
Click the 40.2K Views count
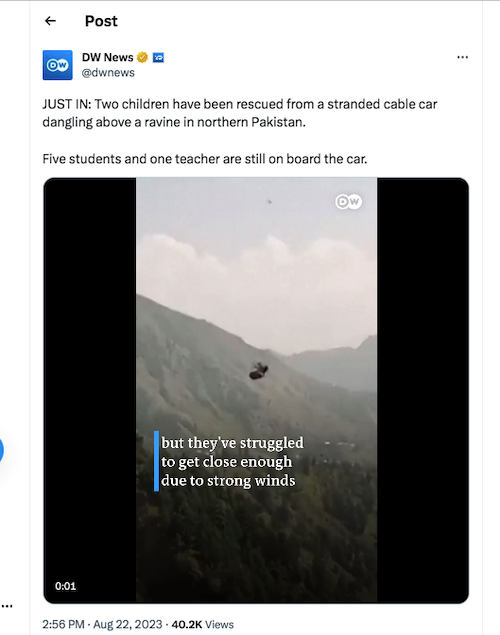(202, 624)
